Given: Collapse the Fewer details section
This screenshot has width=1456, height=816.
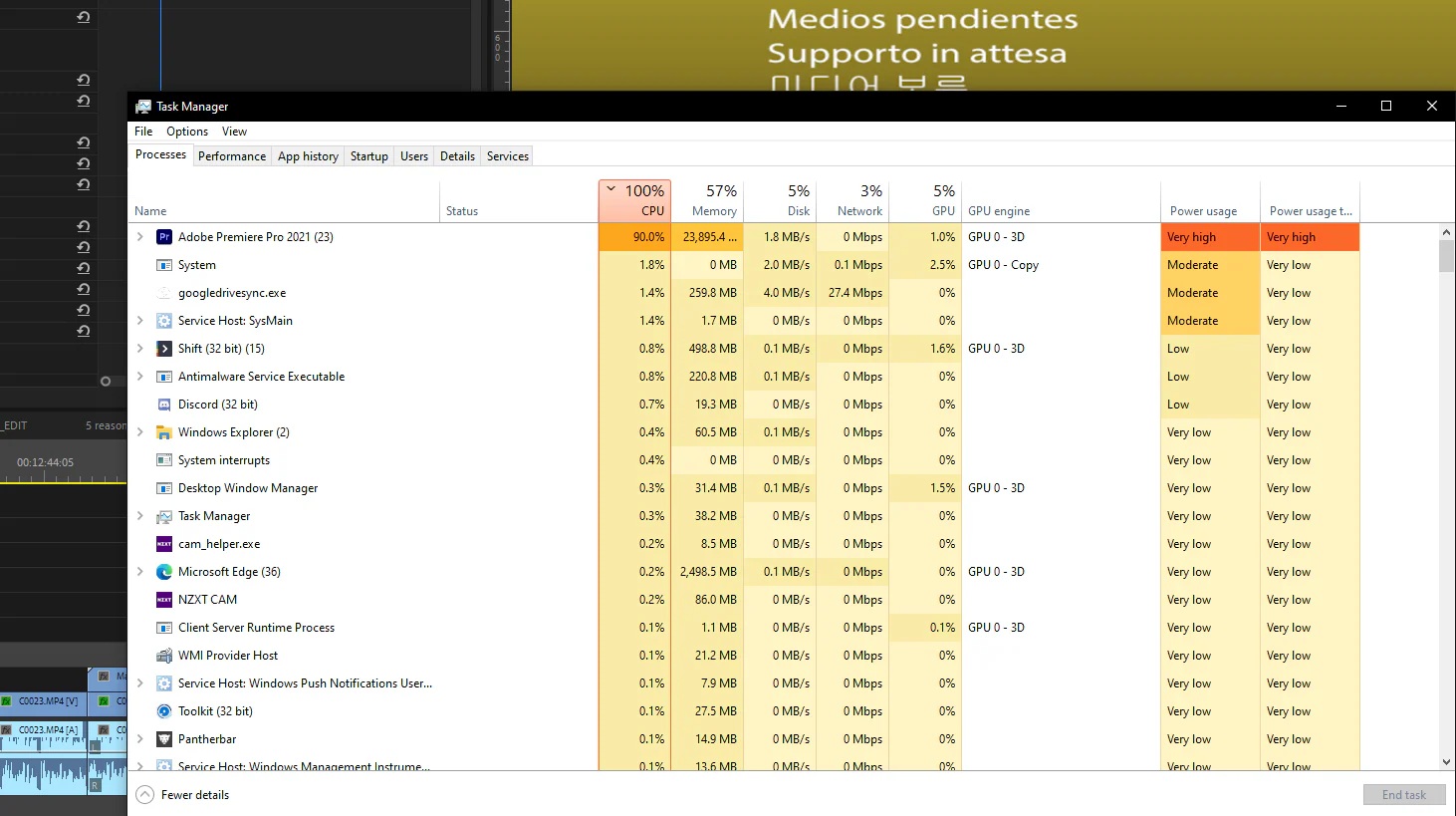Looking at the screenshot, I should coord(145,794).
